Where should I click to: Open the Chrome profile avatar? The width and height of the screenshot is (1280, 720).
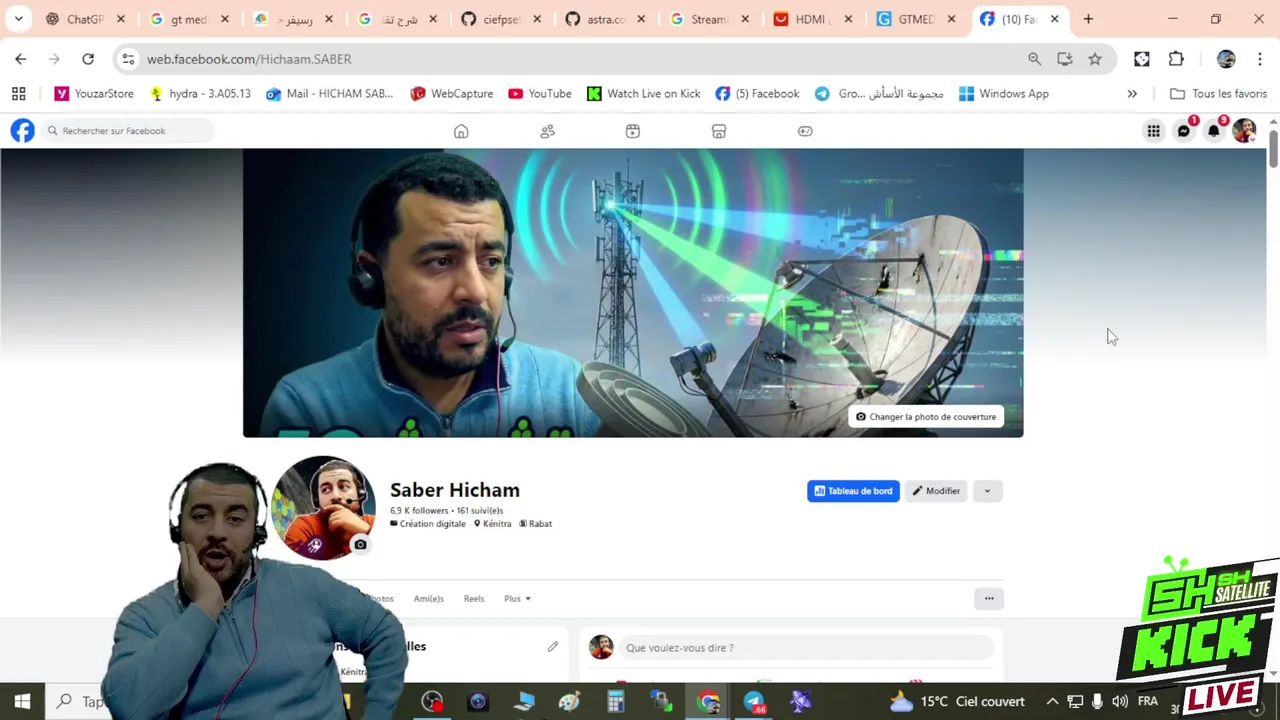pyautogui.click(x=1226, y=59)
